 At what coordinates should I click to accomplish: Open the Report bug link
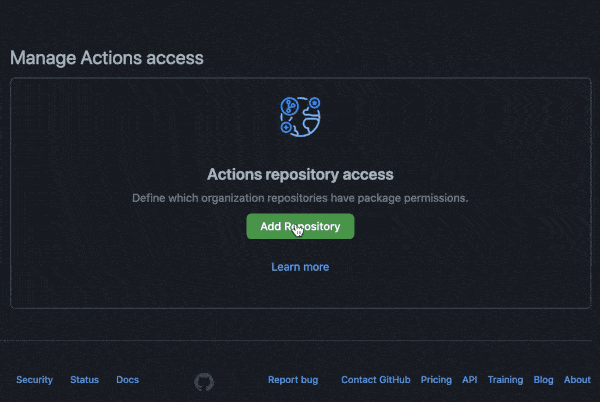point(293,380)
